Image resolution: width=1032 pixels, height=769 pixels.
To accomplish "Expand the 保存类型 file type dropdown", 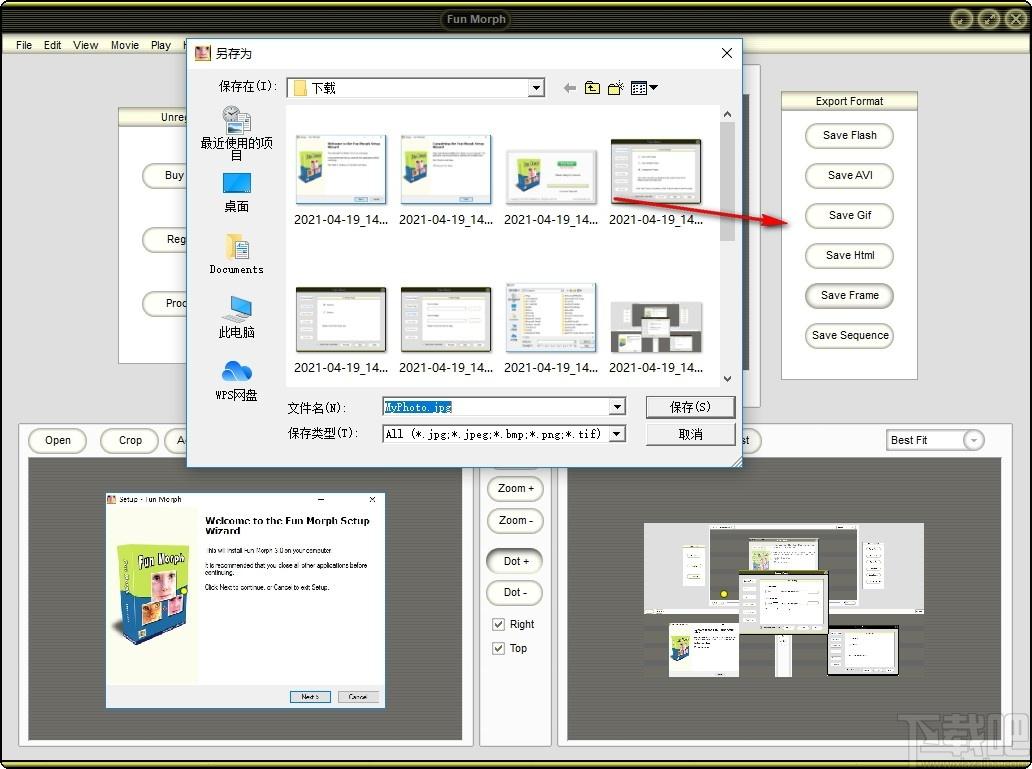I will (617, 433).
